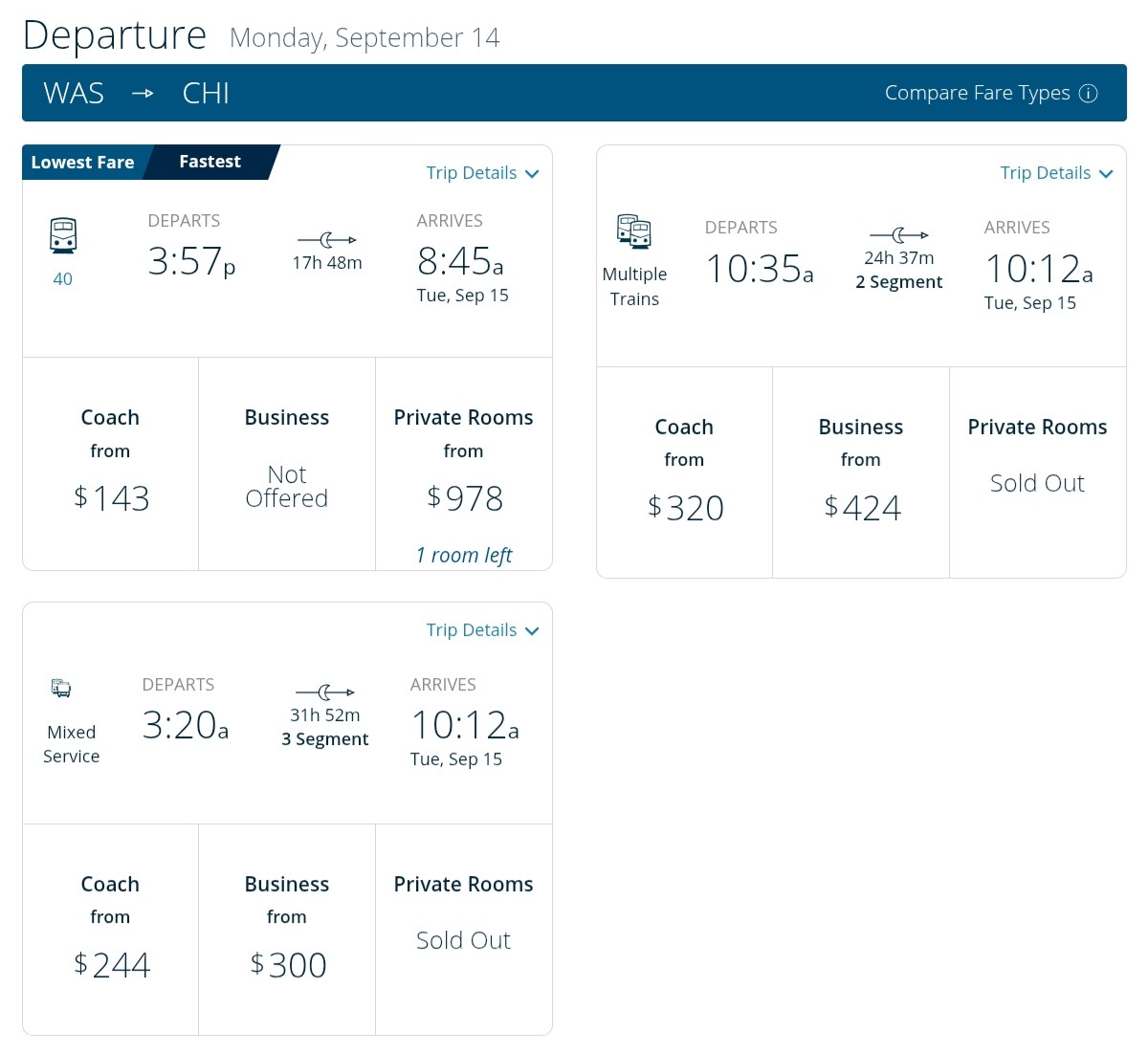Expand Trip Details for the 3:57p departure
This screenshot has height=1053, width=1148.
[482, 173]
